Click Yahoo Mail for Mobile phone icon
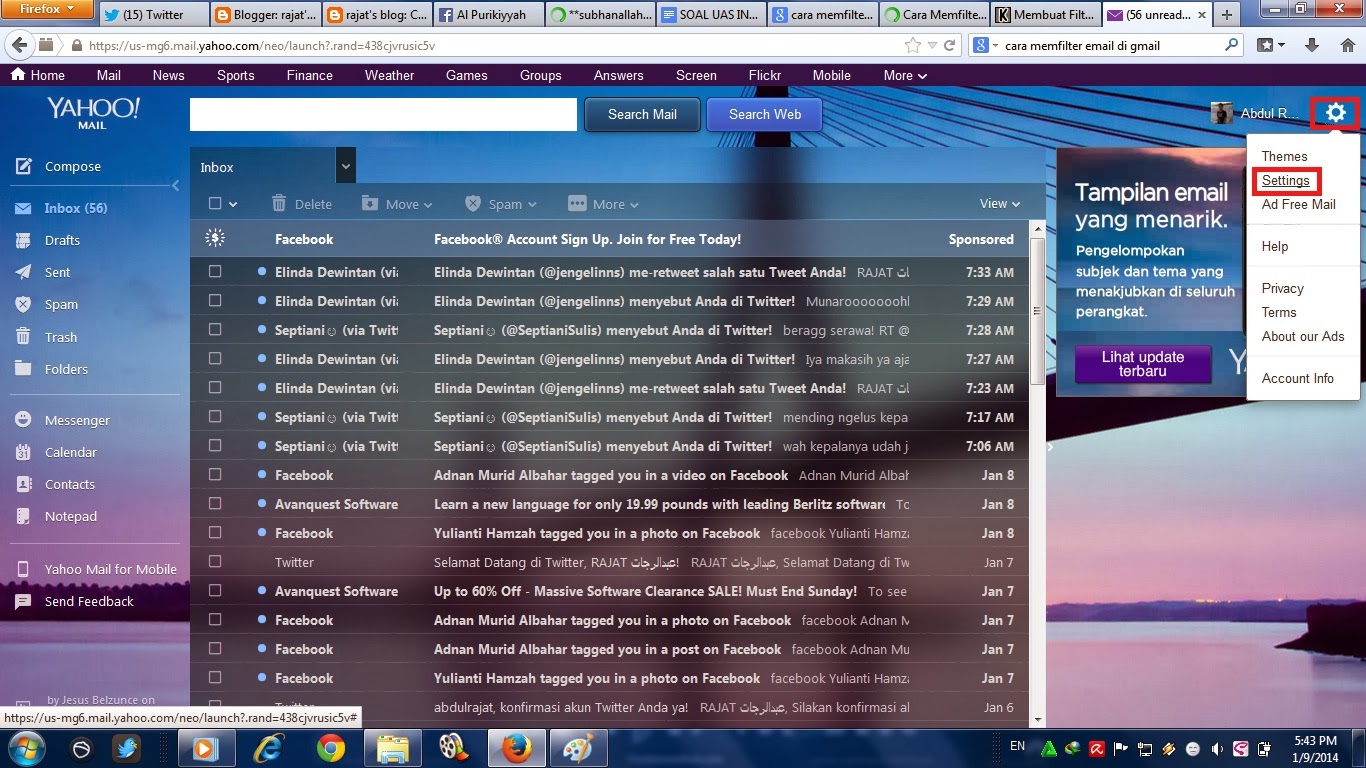Screen dimensions: 1366x768 23,569
